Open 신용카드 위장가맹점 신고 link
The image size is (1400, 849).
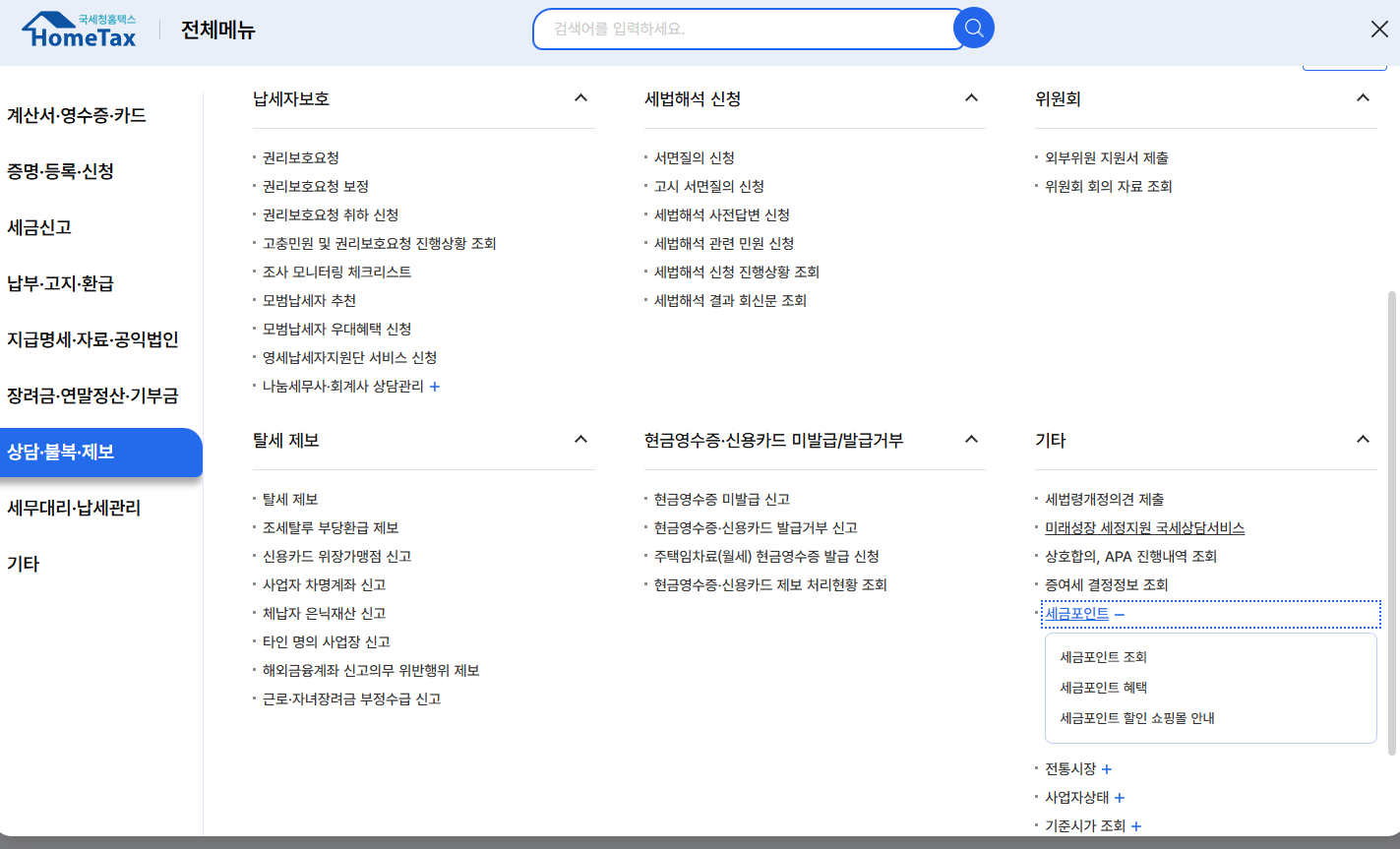click(337, 556)
